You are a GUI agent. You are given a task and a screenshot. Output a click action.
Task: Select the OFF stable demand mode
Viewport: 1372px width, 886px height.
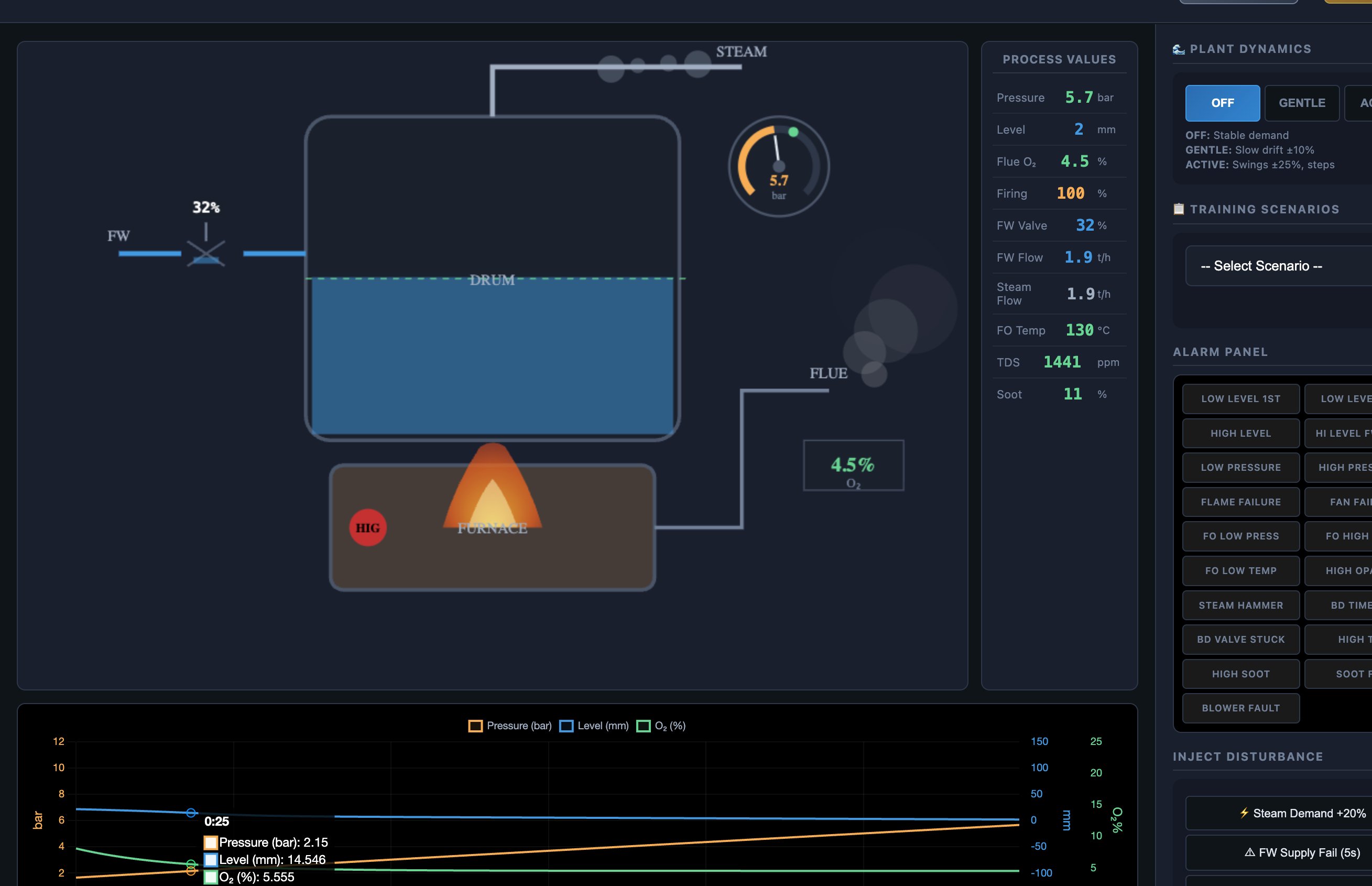click(x=1223, y=103)
